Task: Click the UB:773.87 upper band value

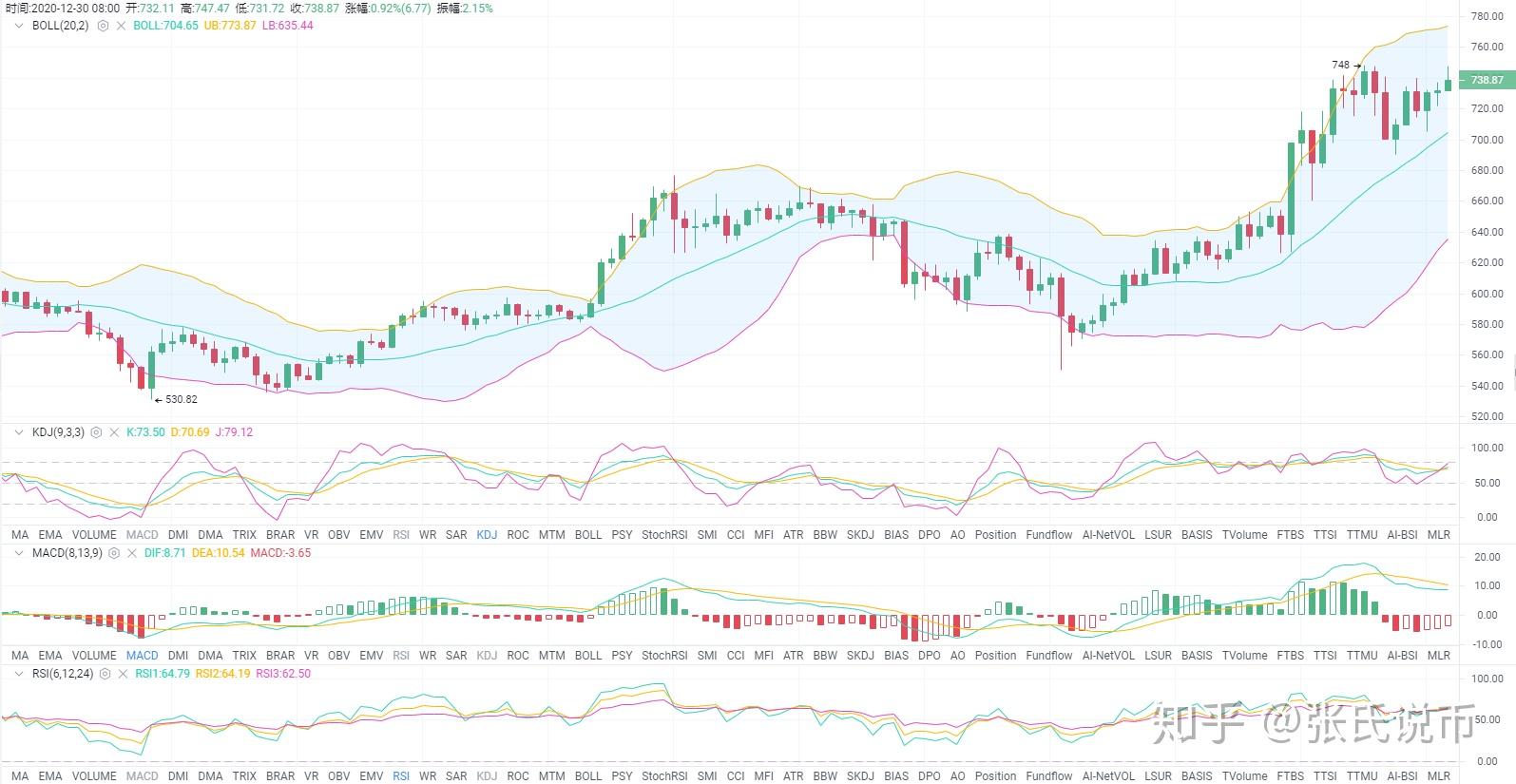Action: tap(230, 26)
